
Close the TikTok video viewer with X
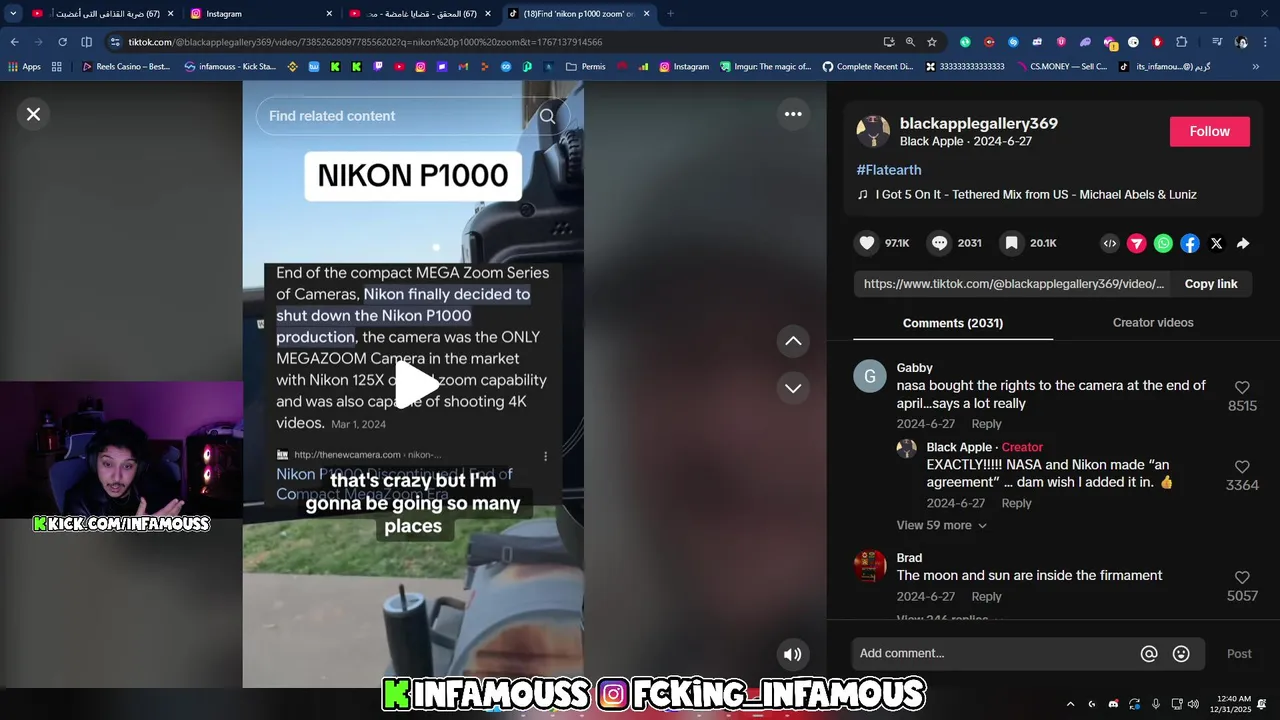click(33, 114)
